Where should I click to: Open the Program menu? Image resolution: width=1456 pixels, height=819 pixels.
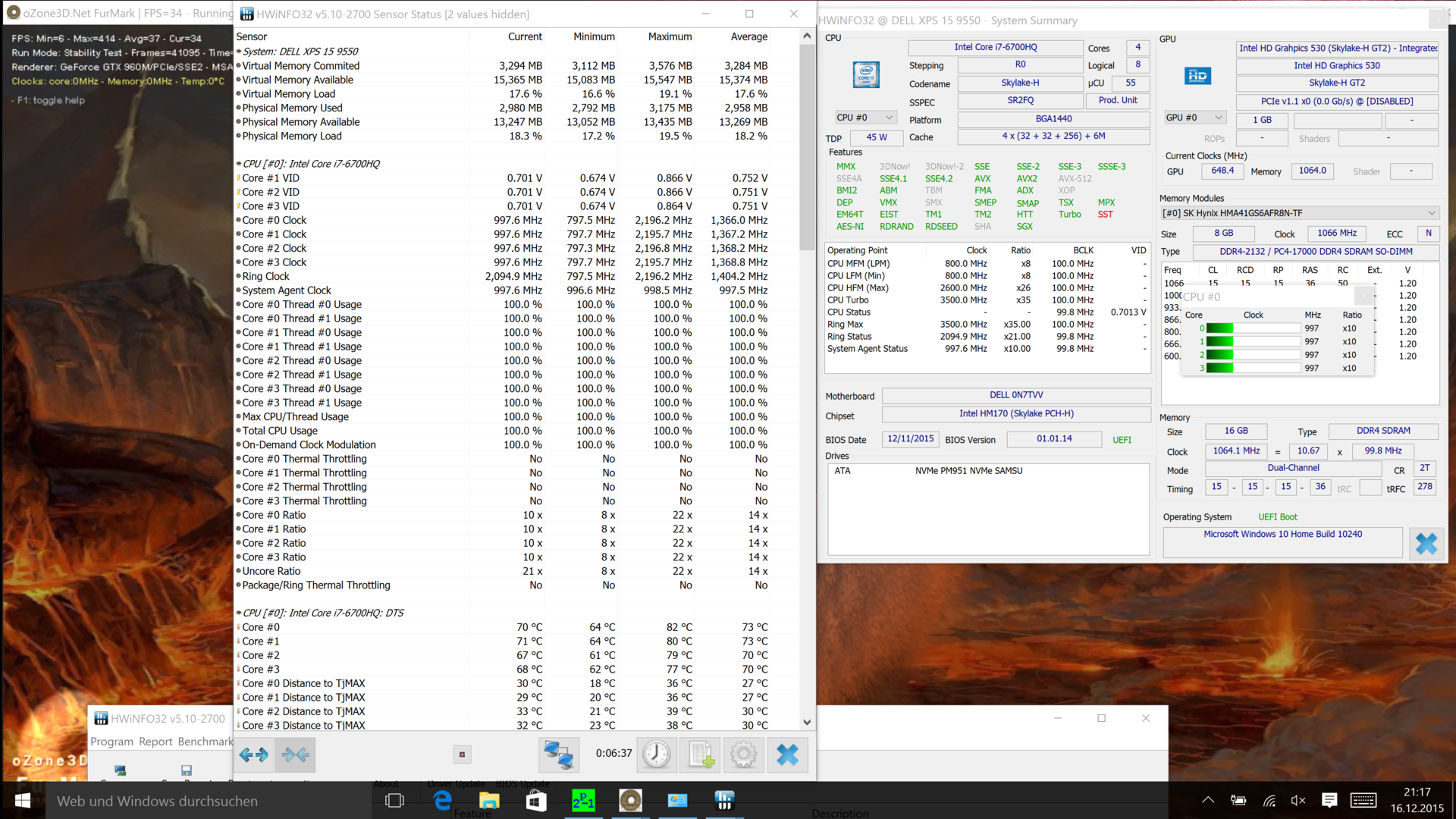pyautogui.click(x=111, y=742)
